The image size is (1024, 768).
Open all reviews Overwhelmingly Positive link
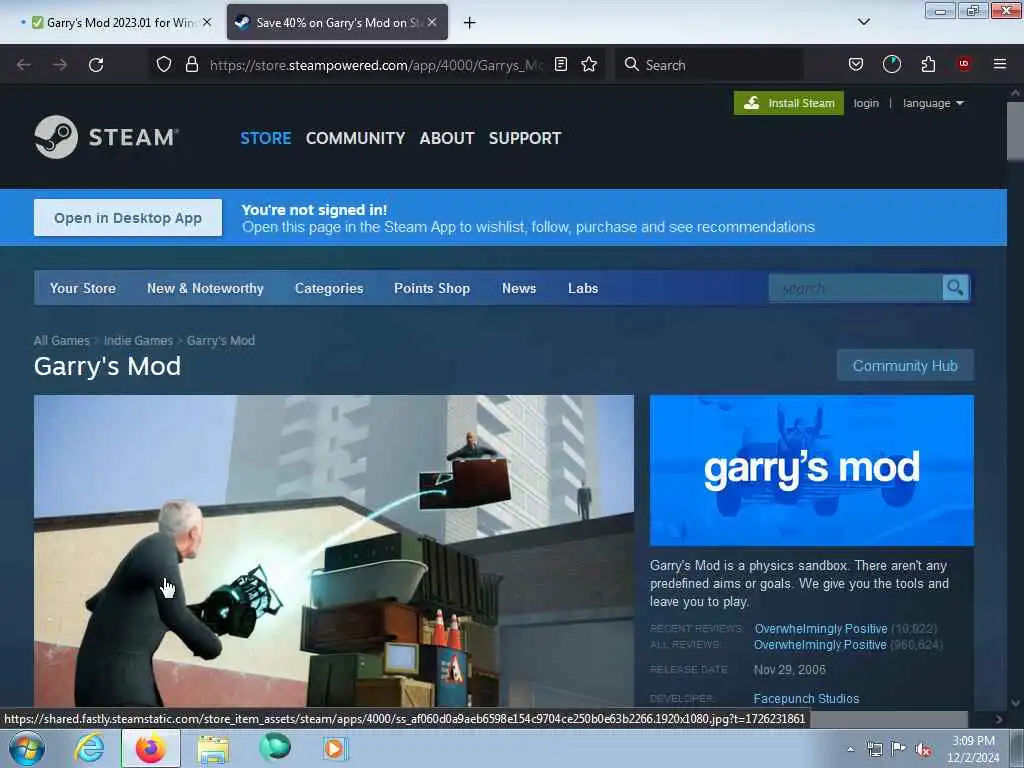[820, 645]
